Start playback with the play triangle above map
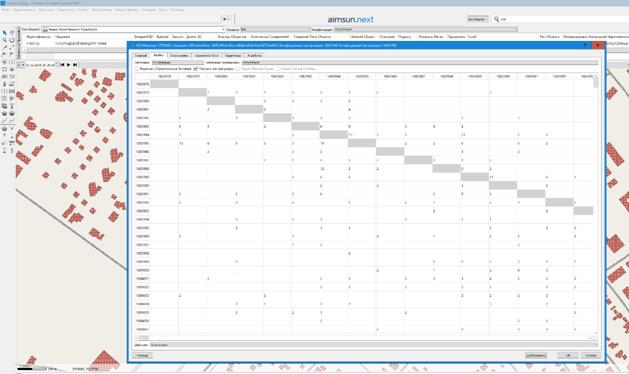 69,65
